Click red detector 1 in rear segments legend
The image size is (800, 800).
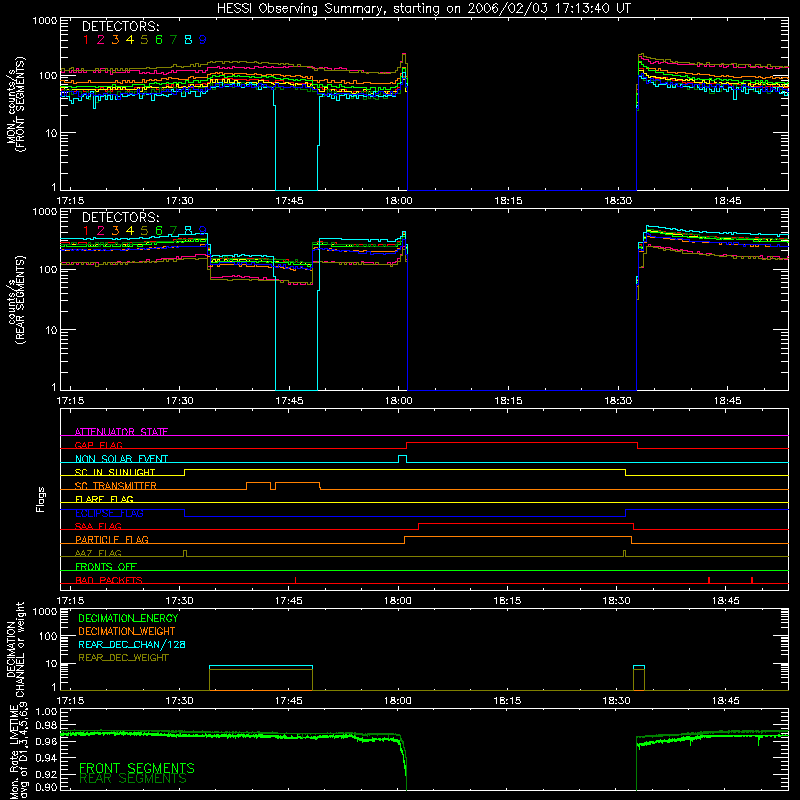click(x=86, y=231)
